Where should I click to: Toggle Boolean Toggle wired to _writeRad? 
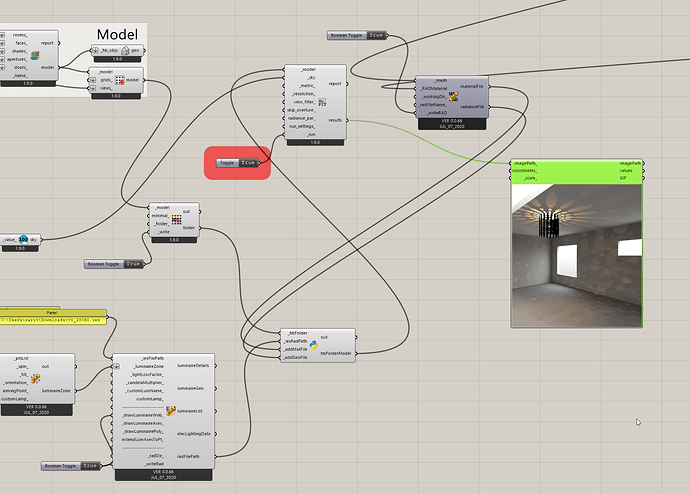coord(90,466)
